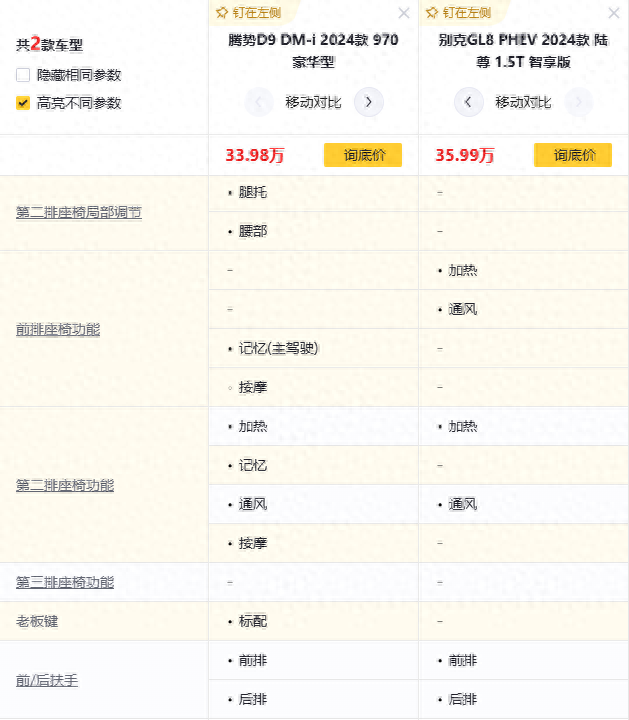
Task: Click 移动对比 label under 腾势D9
Action: point(313,102)
